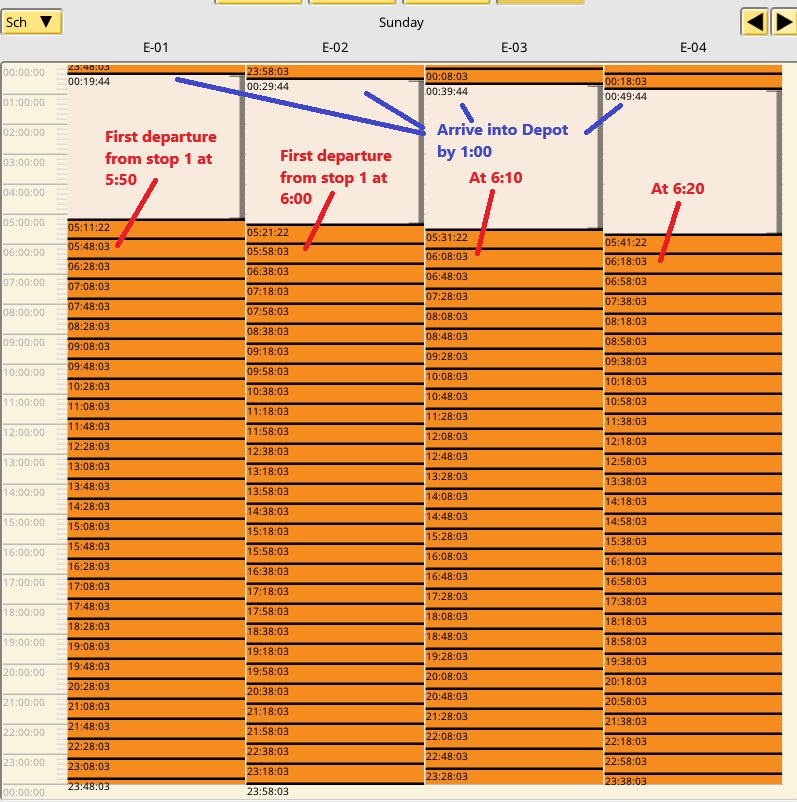Click the 06:00:00 time axis label
This screenshot has width=797, height=802.
[24, 253]
